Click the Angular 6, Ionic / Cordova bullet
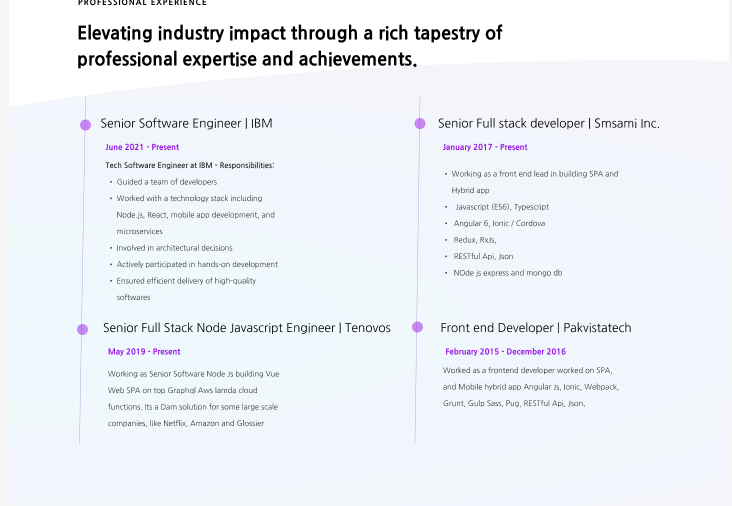 point(499,223)
